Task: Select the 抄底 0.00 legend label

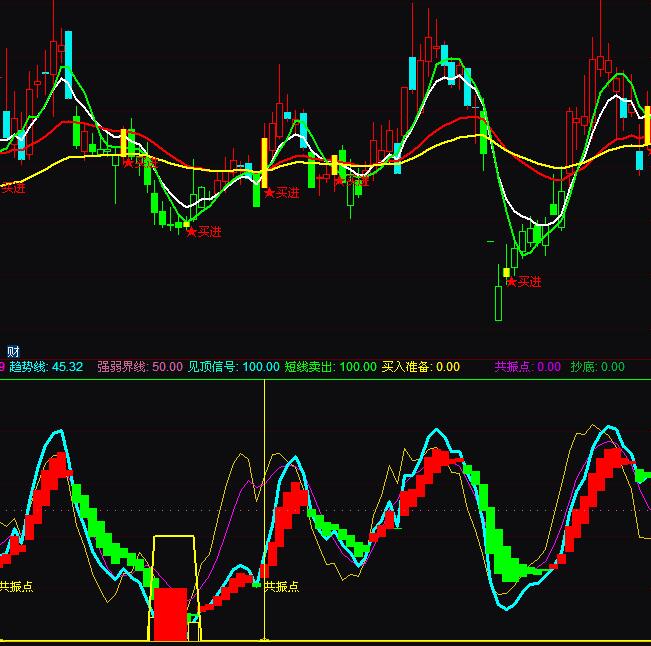Action: tap(597, 367)
